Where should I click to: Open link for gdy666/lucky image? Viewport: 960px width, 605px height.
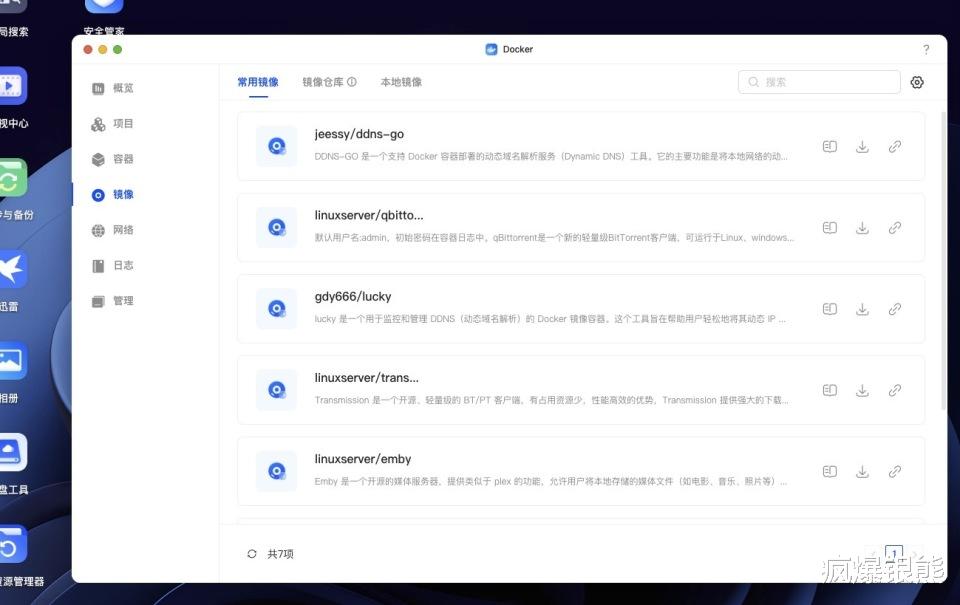894,309
